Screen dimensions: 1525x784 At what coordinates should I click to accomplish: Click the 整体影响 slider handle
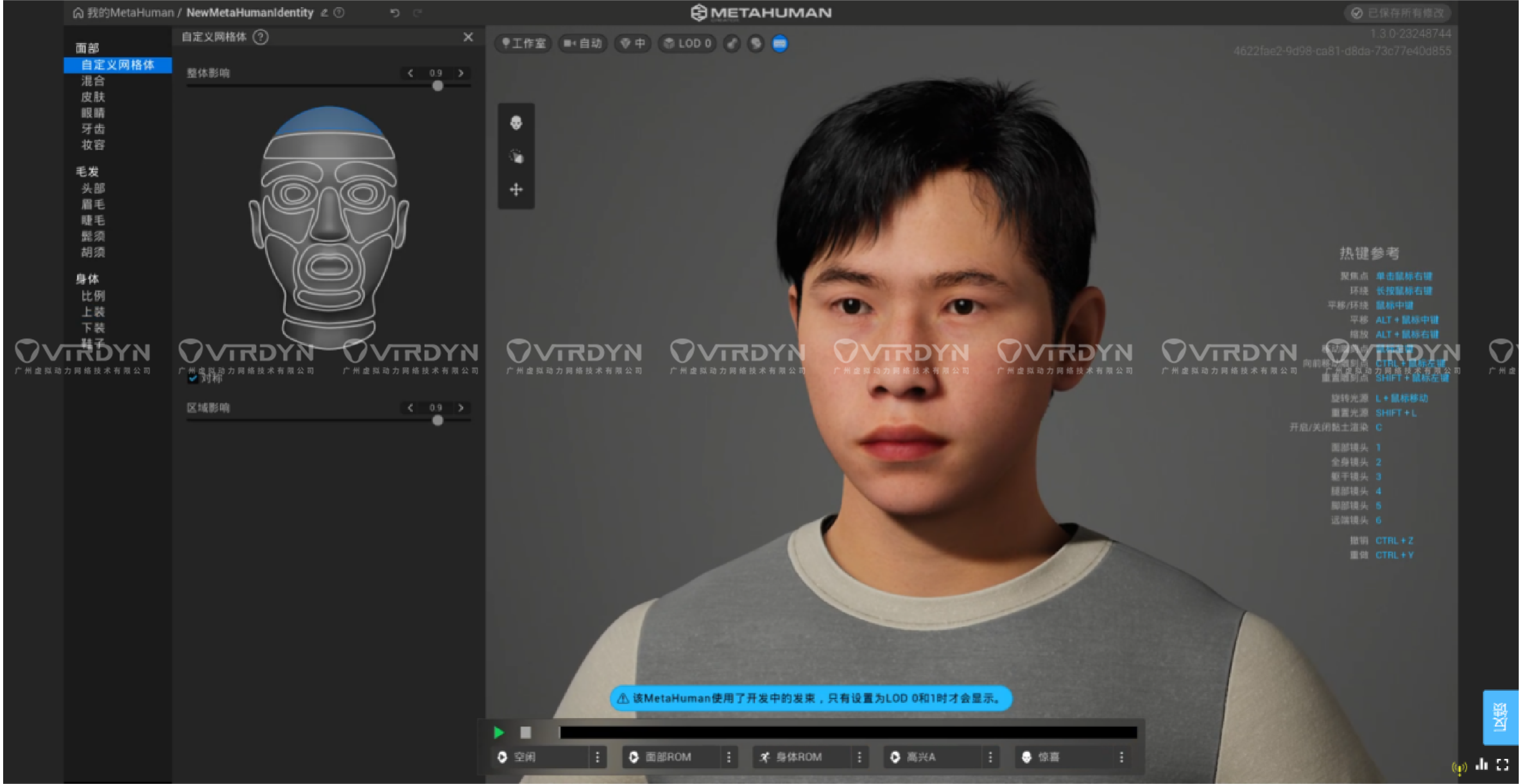(x=437, y=87)
